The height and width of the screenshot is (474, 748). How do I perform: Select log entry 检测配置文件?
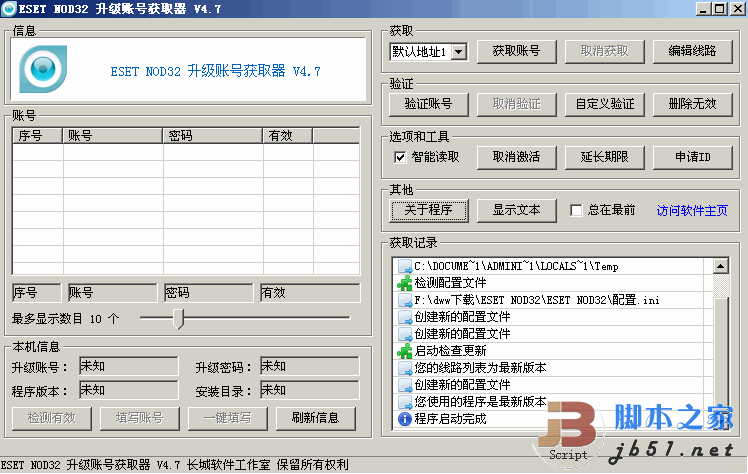click(553, 283)
